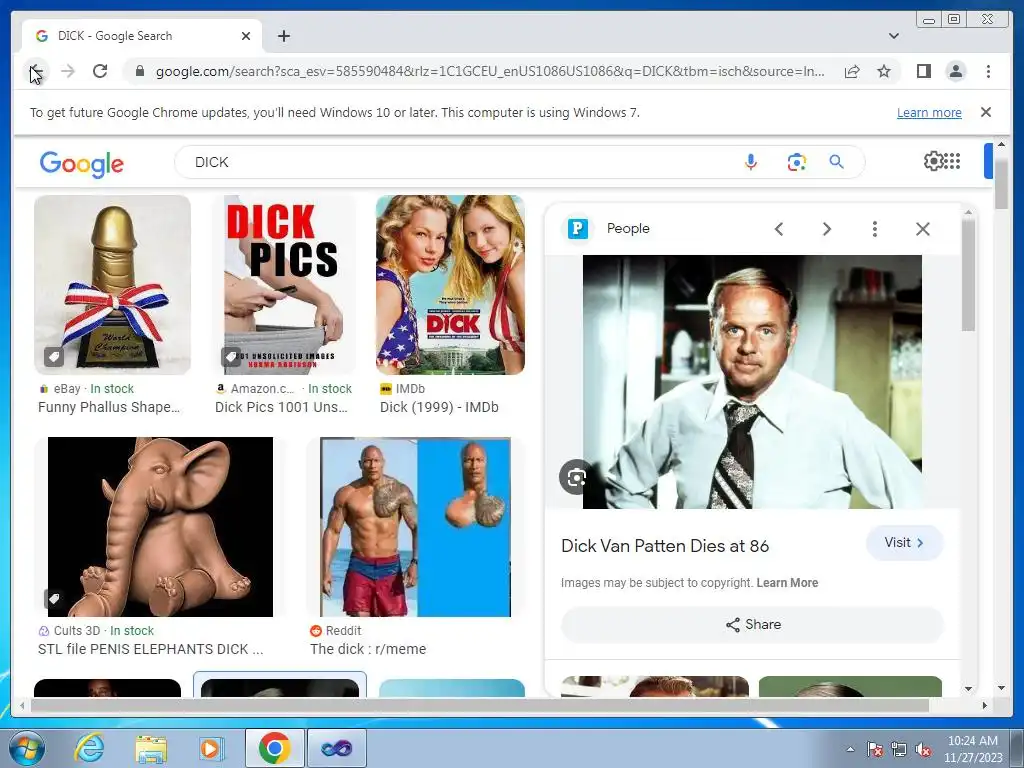Click The dick : r/meme caption
1024x768 pixels.
click(x=368, y=649)
